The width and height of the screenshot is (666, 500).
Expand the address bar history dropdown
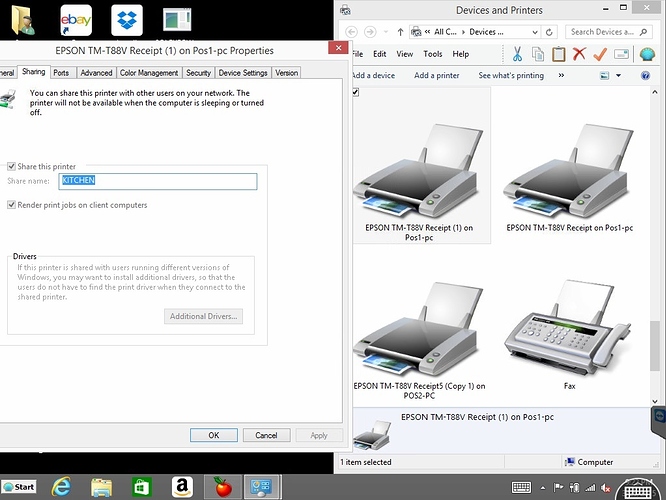pos(535,32)
